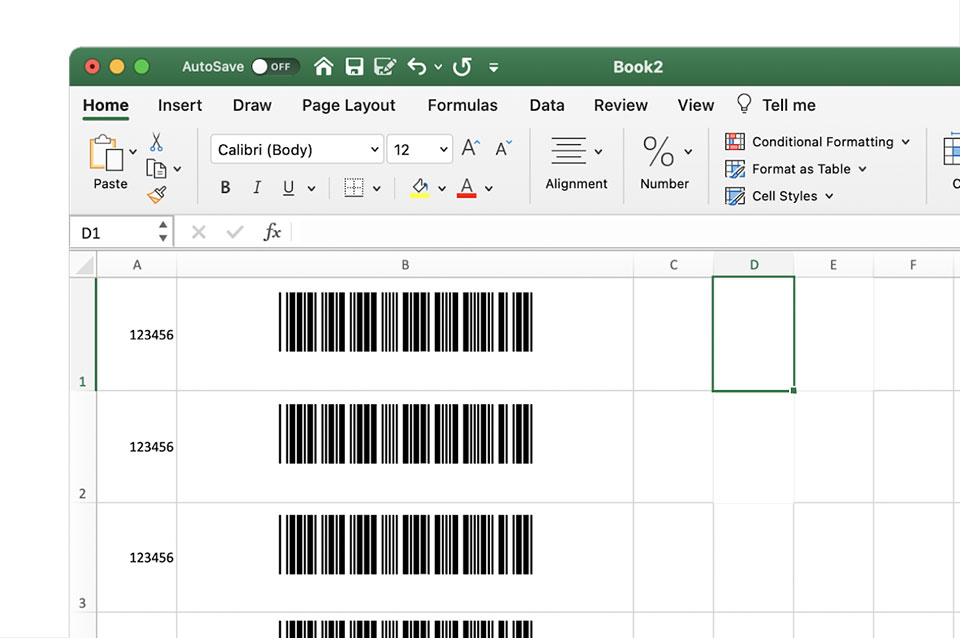
Task: Open Format as Table gallery
Action: [x=796, y=169]
